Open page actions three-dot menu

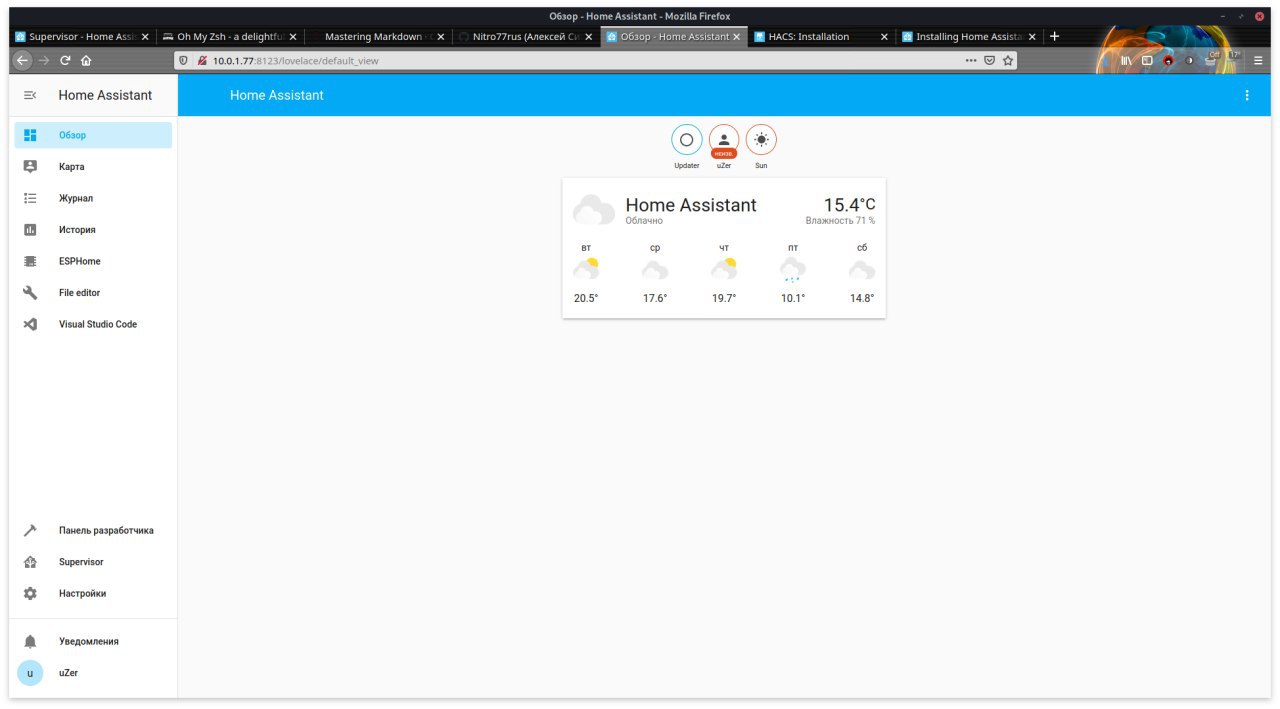click(971, 60)
